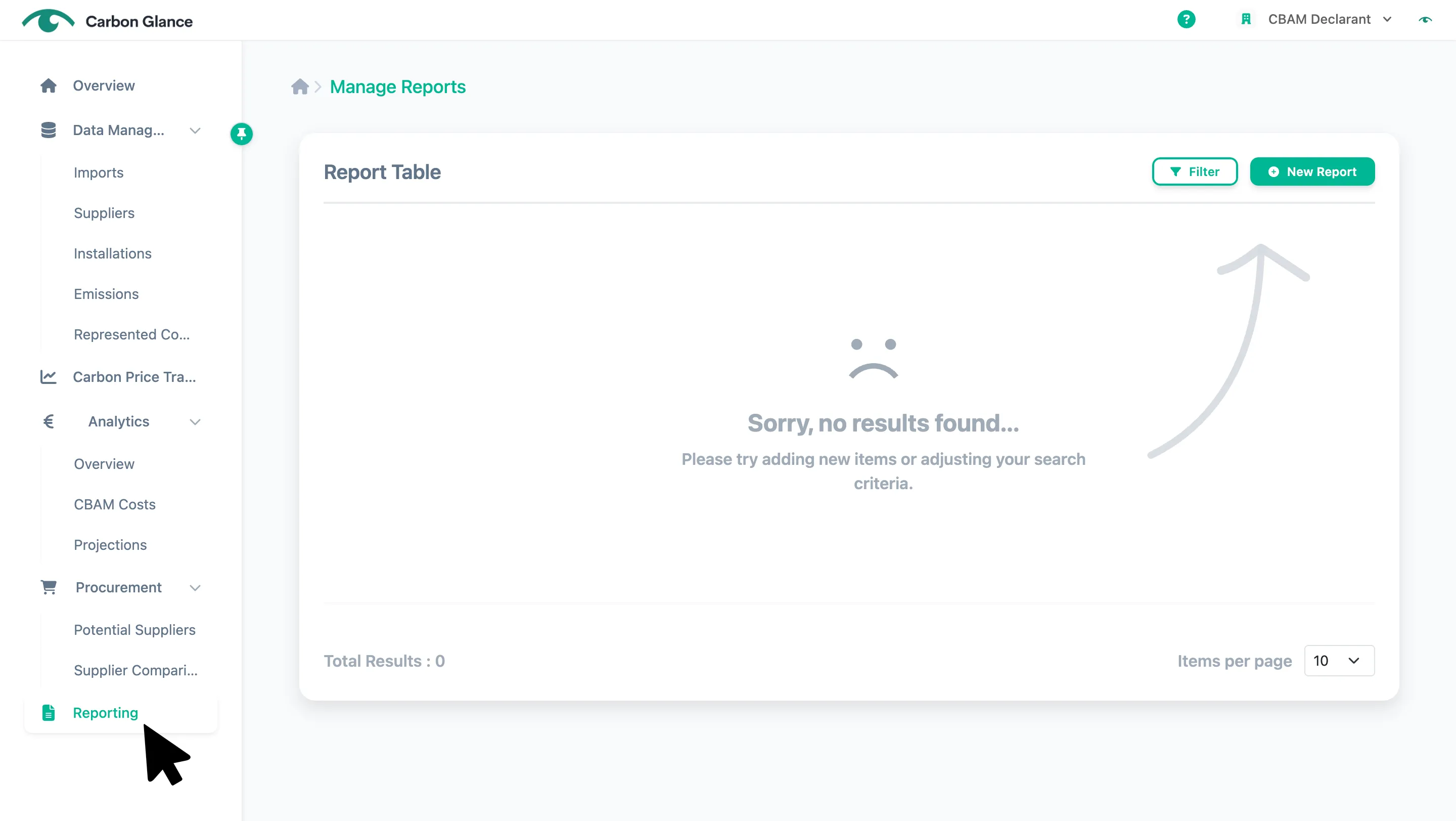Open the green help question mark icon

pos(1186,19)
